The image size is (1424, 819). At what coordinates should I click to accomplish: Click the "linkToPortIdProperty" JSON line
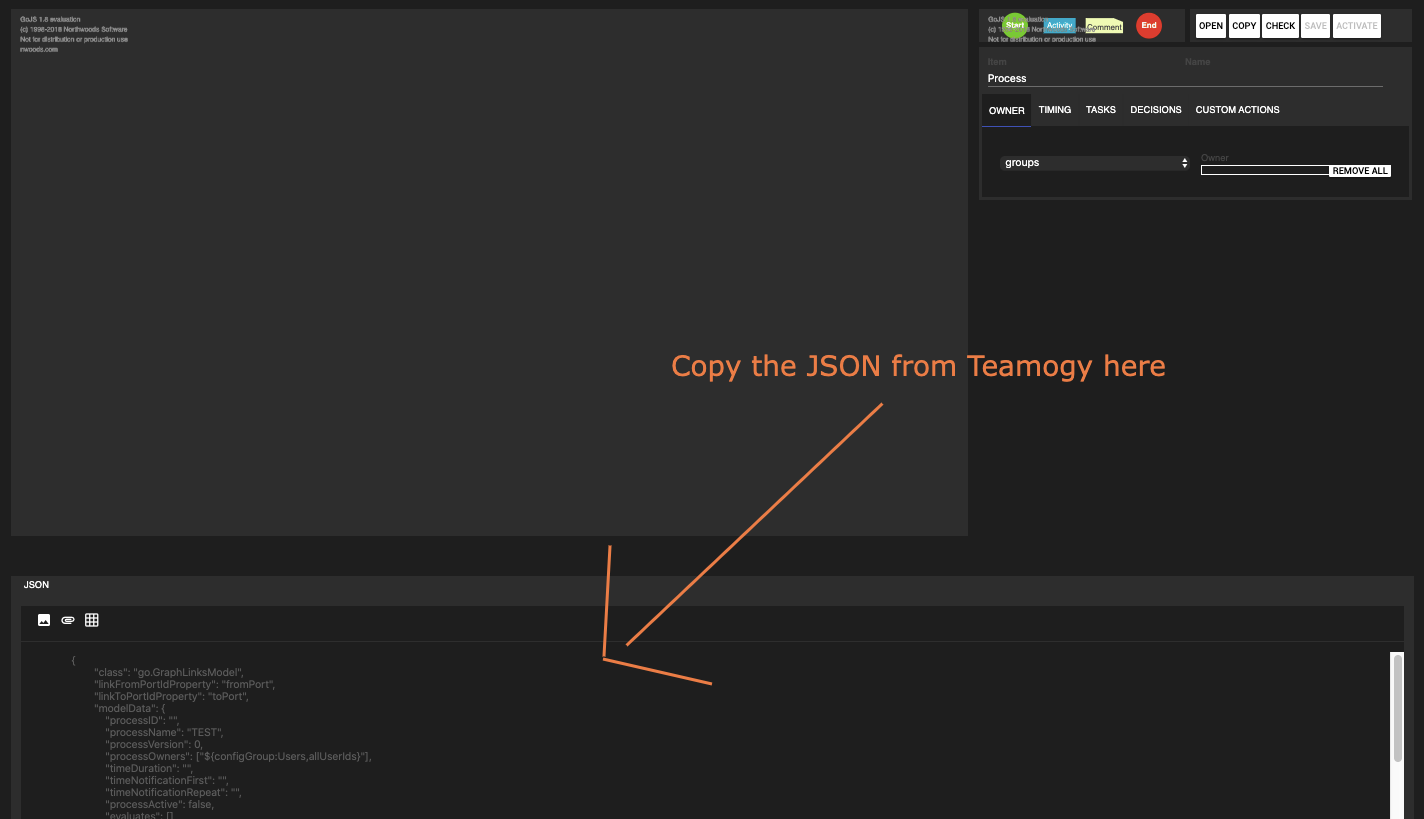click(171, 696)
